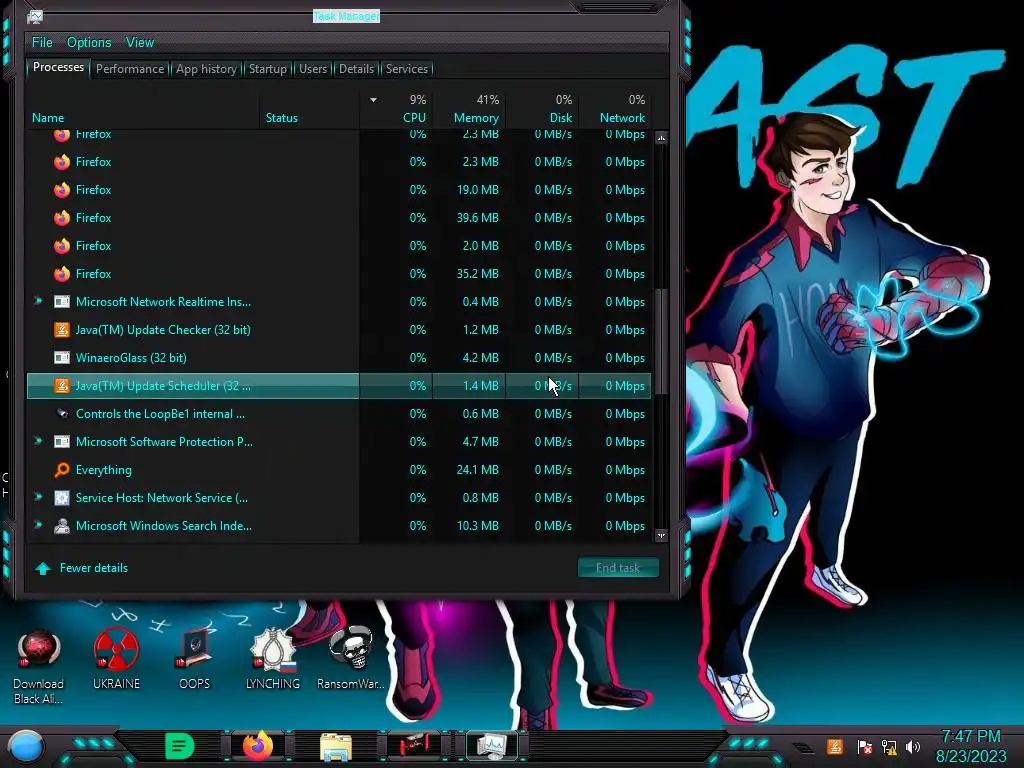This screenshot has width=1024, height=768.
Task: Select the UKRAINE desktop icon
Action: (116, 658)
